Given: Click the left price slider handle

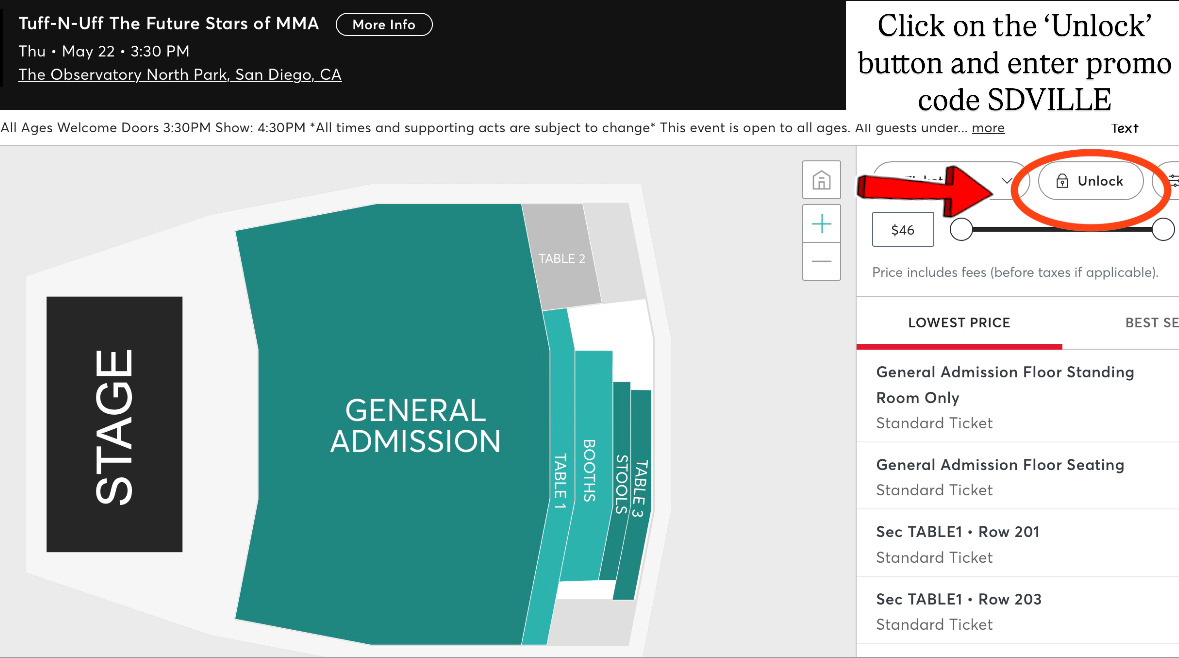Looking at the screenshot, I should pyautogui.click(x=961, y=229).
